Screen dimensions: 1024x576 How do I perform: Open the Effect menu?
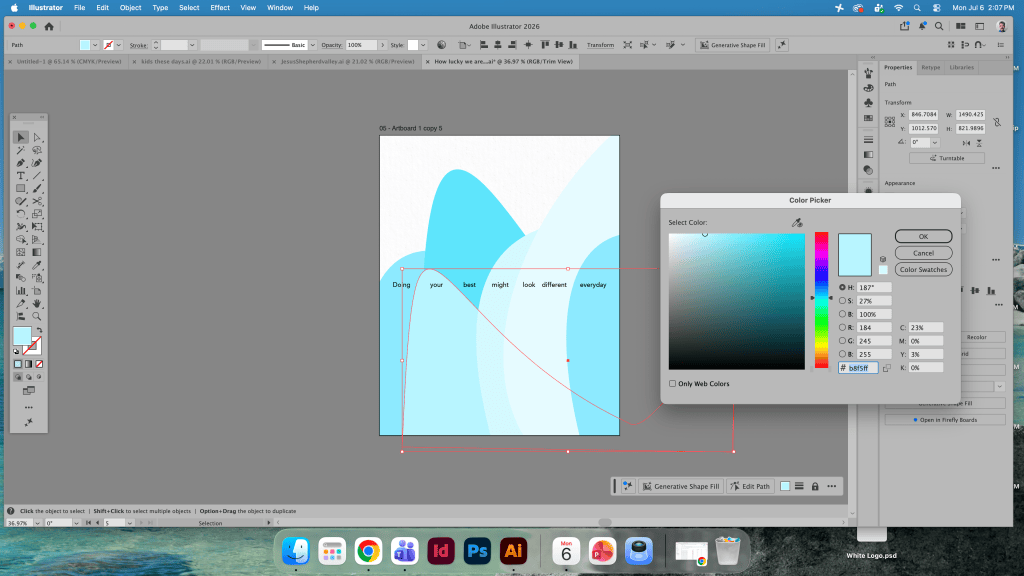point(219,8)
